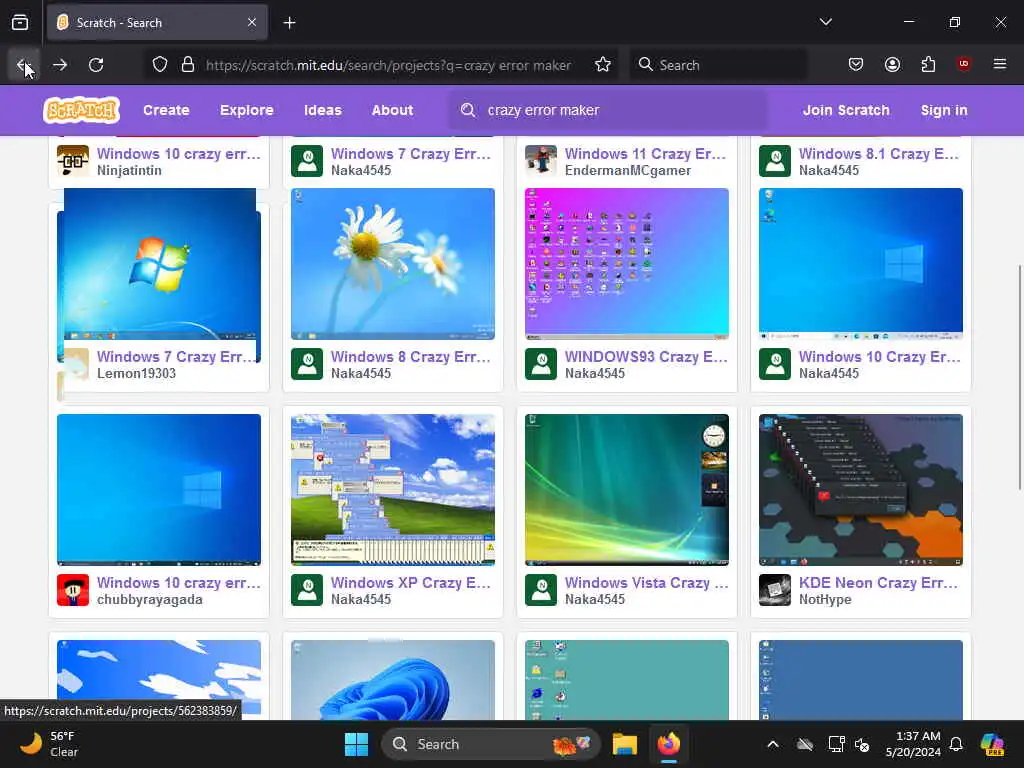Image resolution: width=1024 pixels, height=768 pixels.
Task: Open Windows 11 Crazy Er... project title
Action: coord(645,153)
